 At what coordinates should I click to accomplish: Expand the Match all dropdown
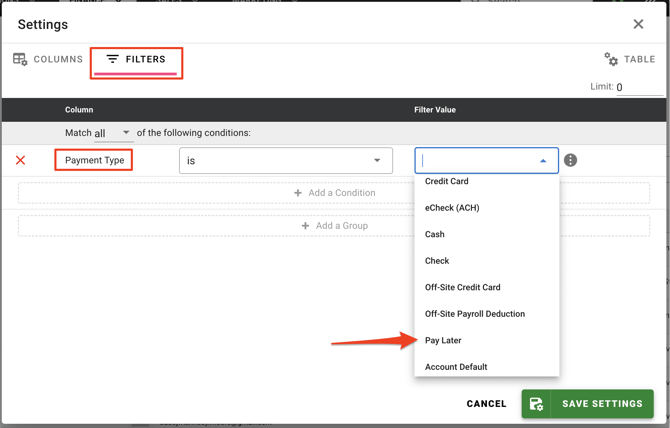112,133
